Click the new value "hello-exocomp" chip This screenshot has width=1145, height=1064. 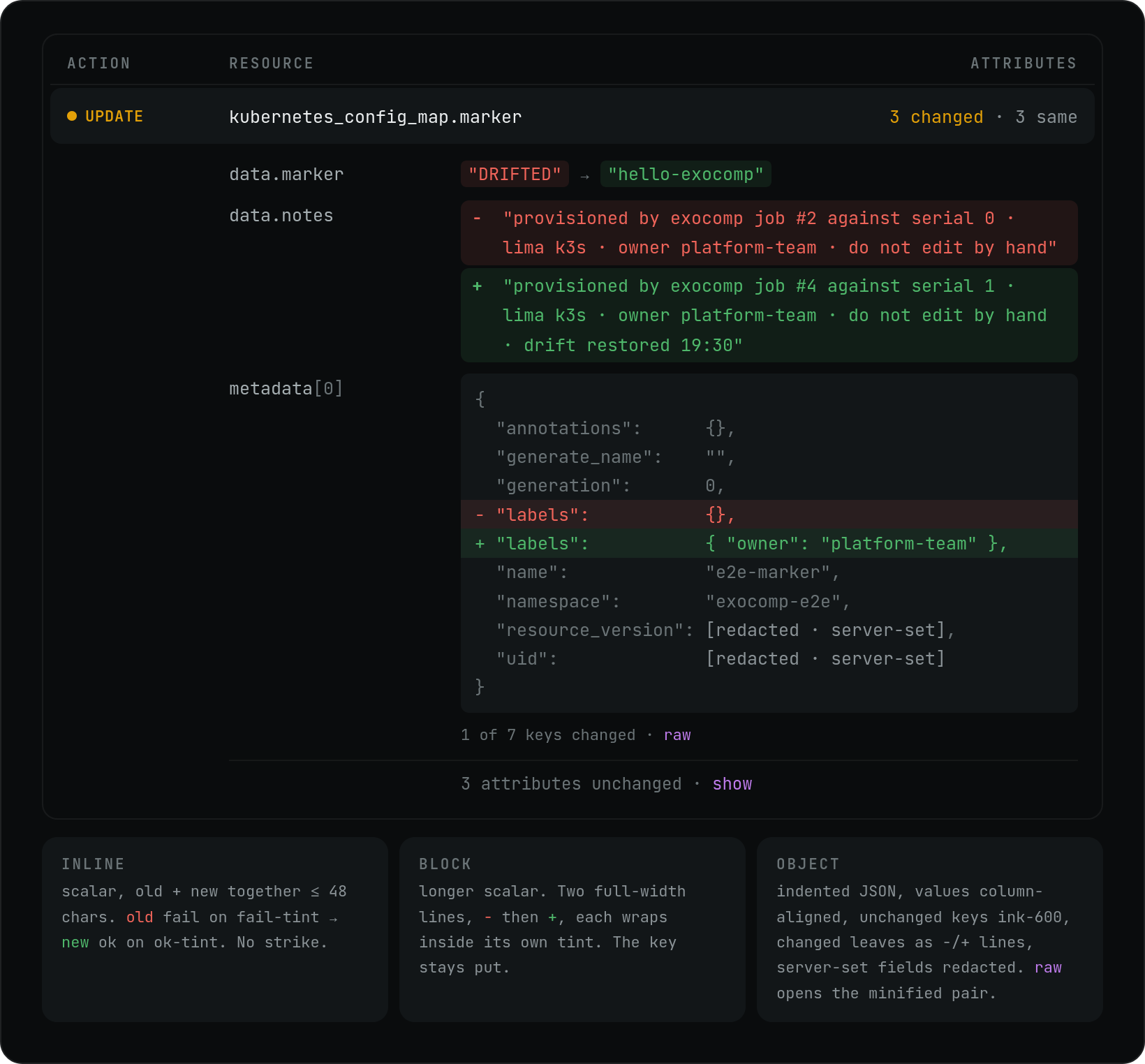pos(686,175)
